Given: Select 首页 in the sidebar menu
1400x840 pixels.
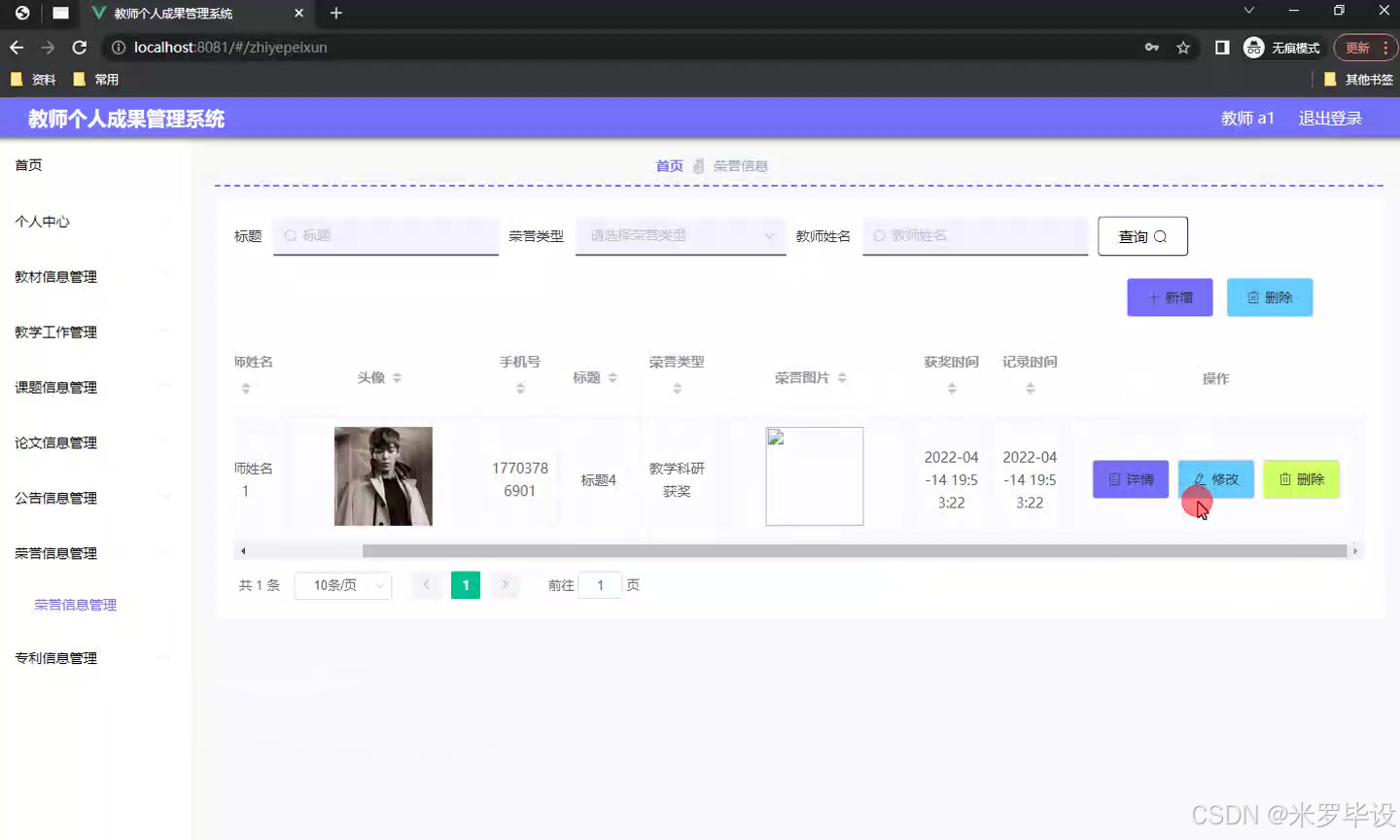Looking at the screenshot, I should coord(28,164).
